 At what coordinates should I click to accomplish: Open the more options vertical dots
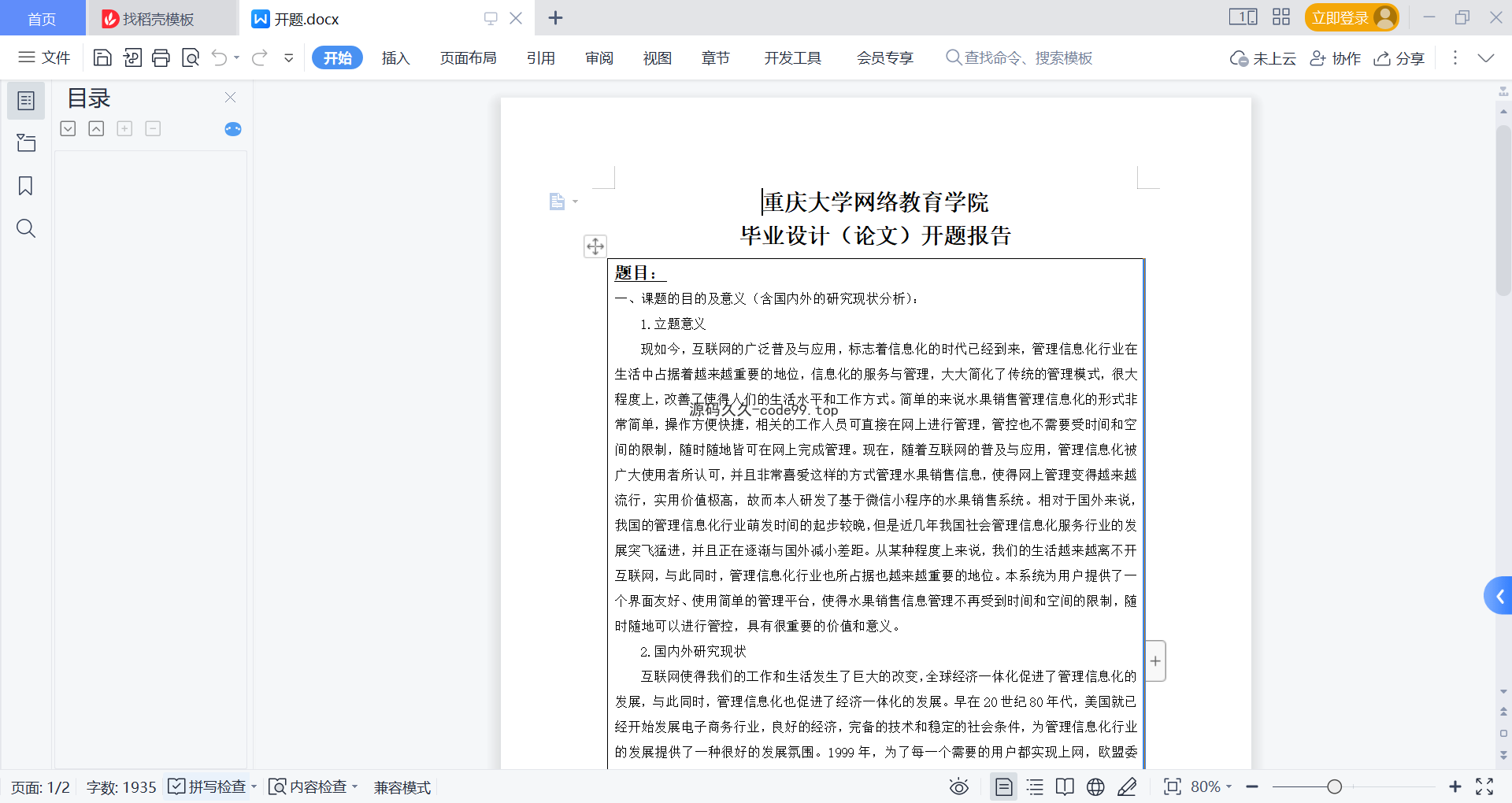point(1455,57)
